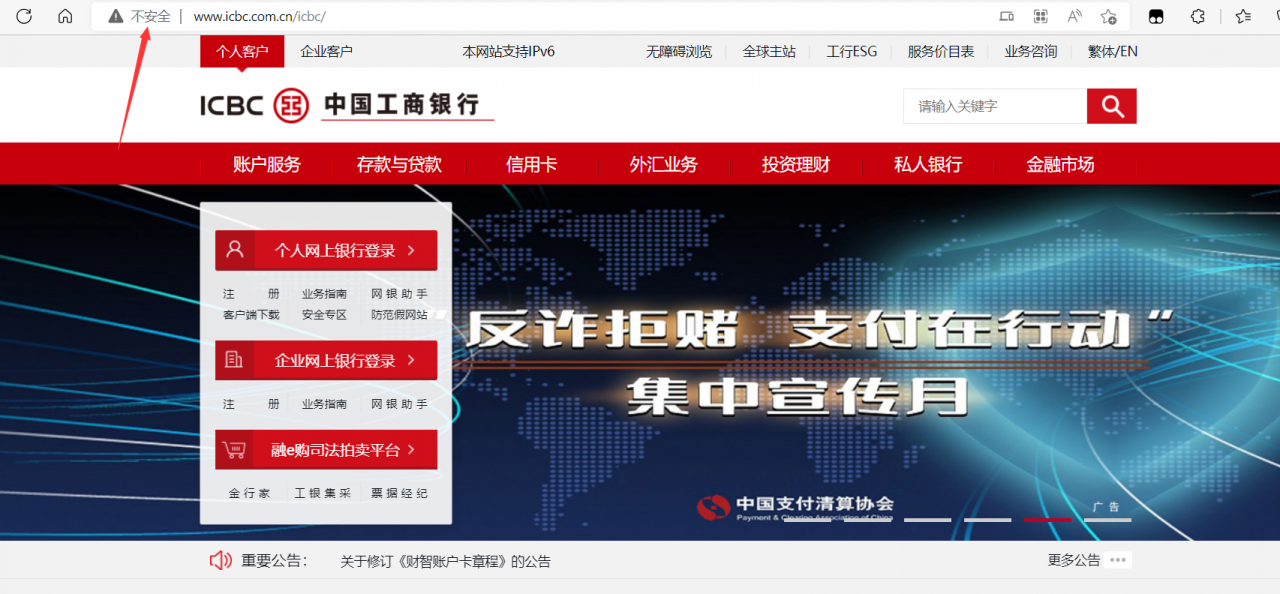Select the www.icbc.com.cn address bar URL
The image size is (1280, 594).
259,16
